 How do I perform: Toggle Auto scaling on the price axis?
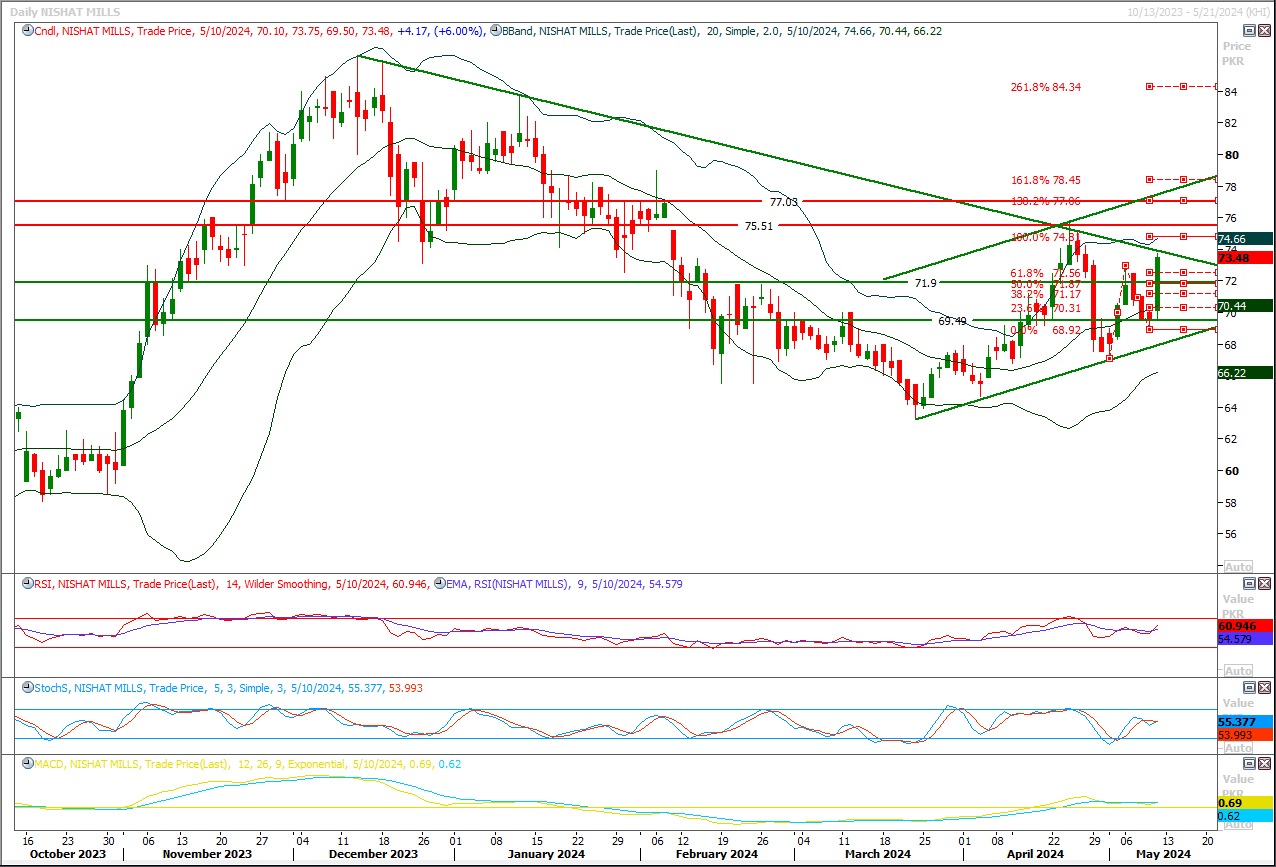pos(1238,567)
